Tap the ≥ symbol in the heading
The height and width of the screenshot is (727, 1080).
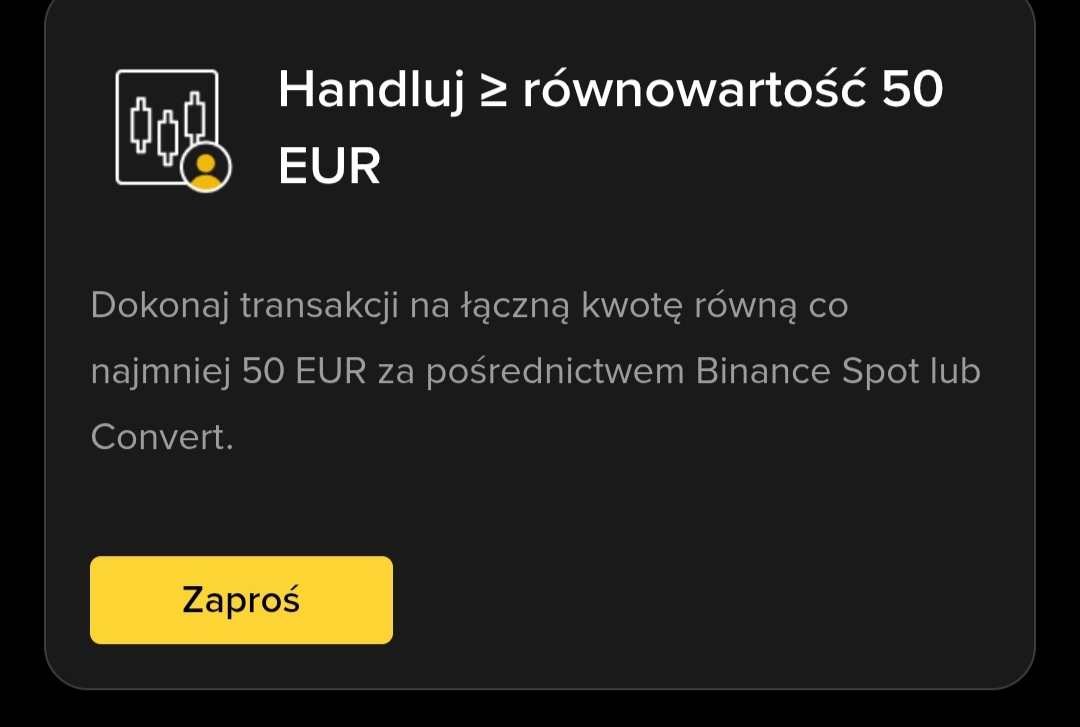point(493,91)
